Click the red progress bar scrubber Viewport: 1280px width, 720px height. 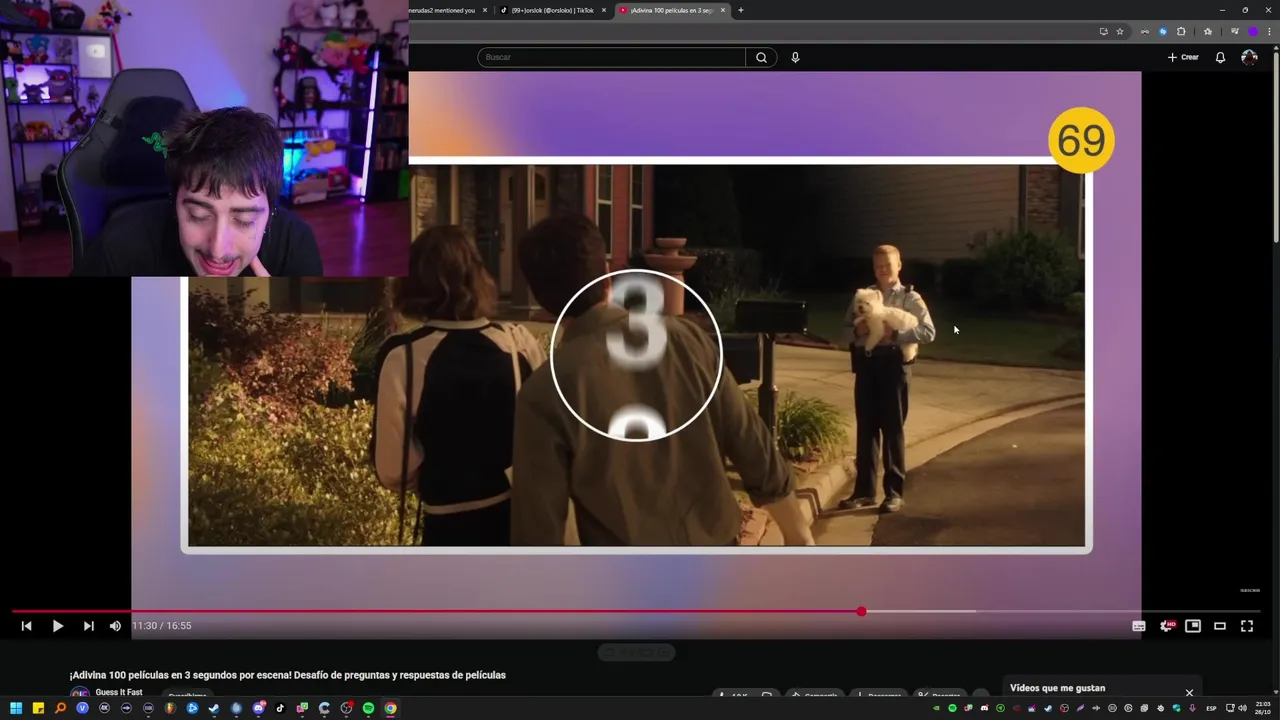point(861,611)
